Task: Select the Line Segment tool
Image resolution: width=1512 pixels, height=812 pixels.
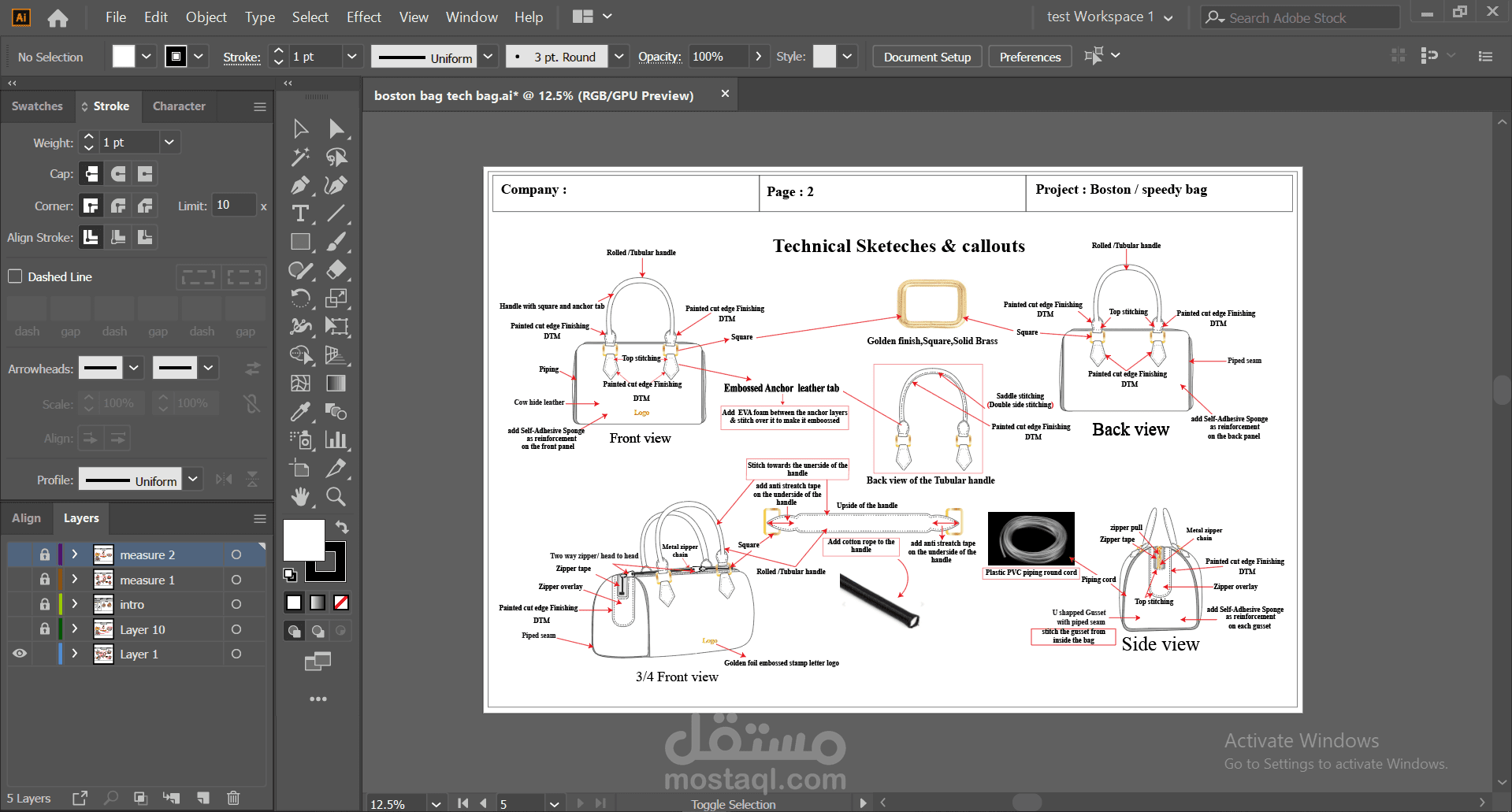Action: pos(336,213)
